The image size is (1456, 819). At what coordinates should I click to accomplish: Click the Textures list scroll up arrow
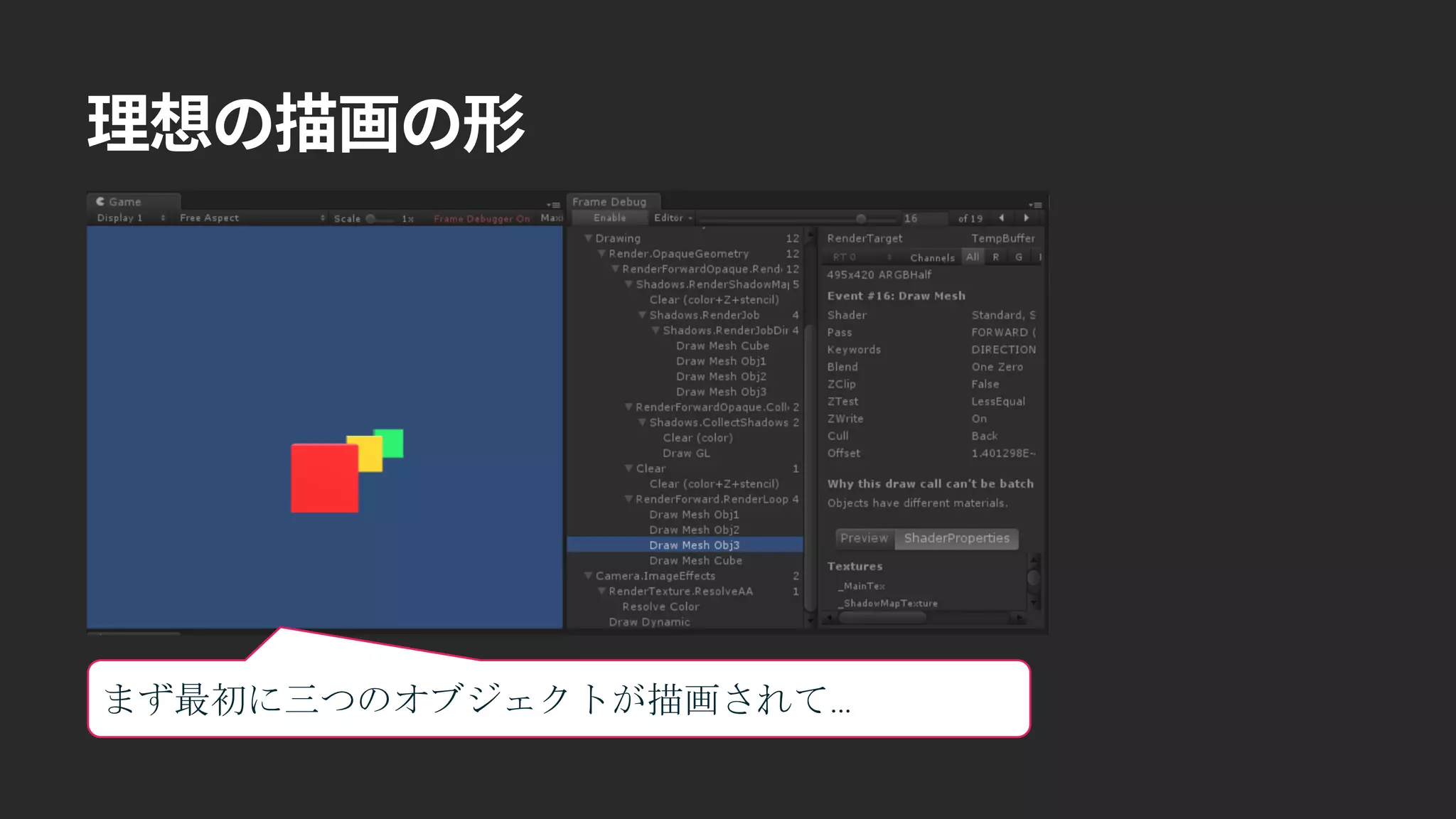pos(1034,560)
